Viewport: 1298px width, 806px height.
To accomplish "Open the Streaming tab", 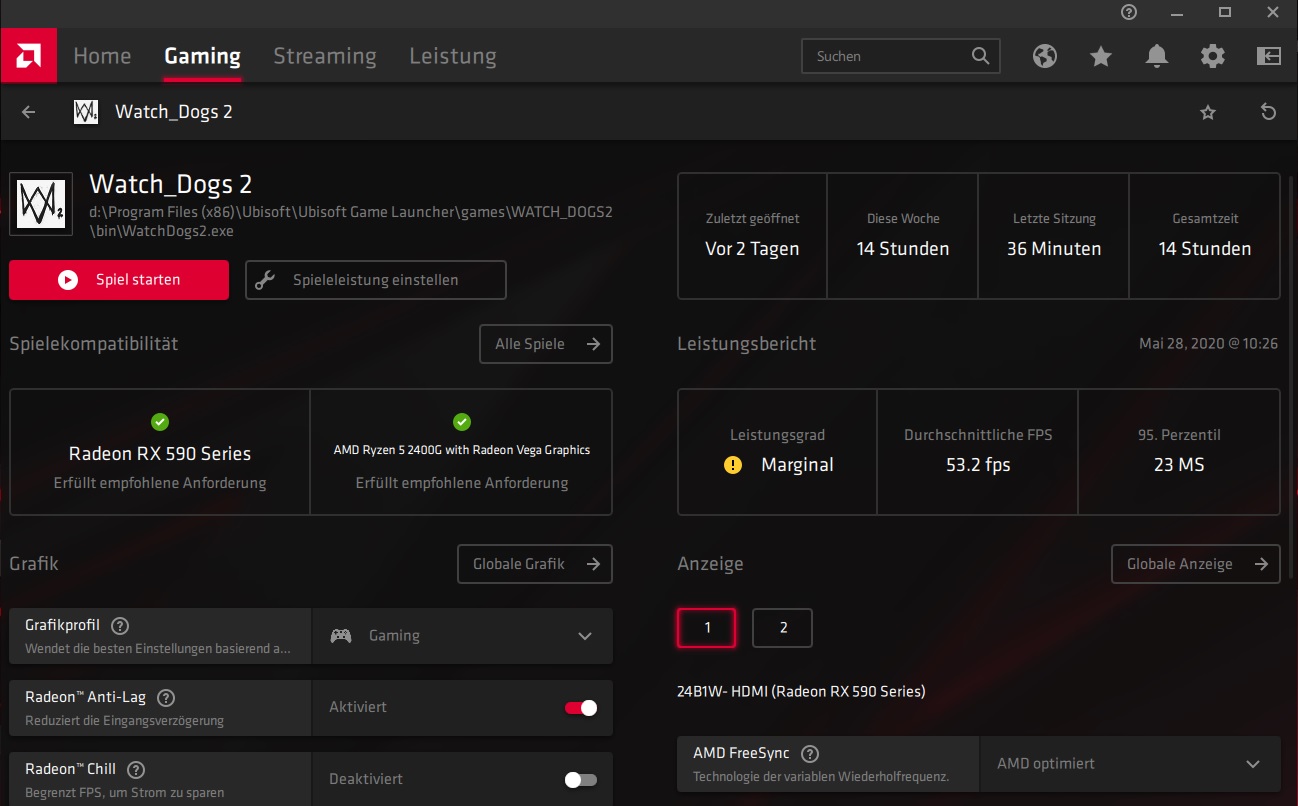I will coord(325,56).
